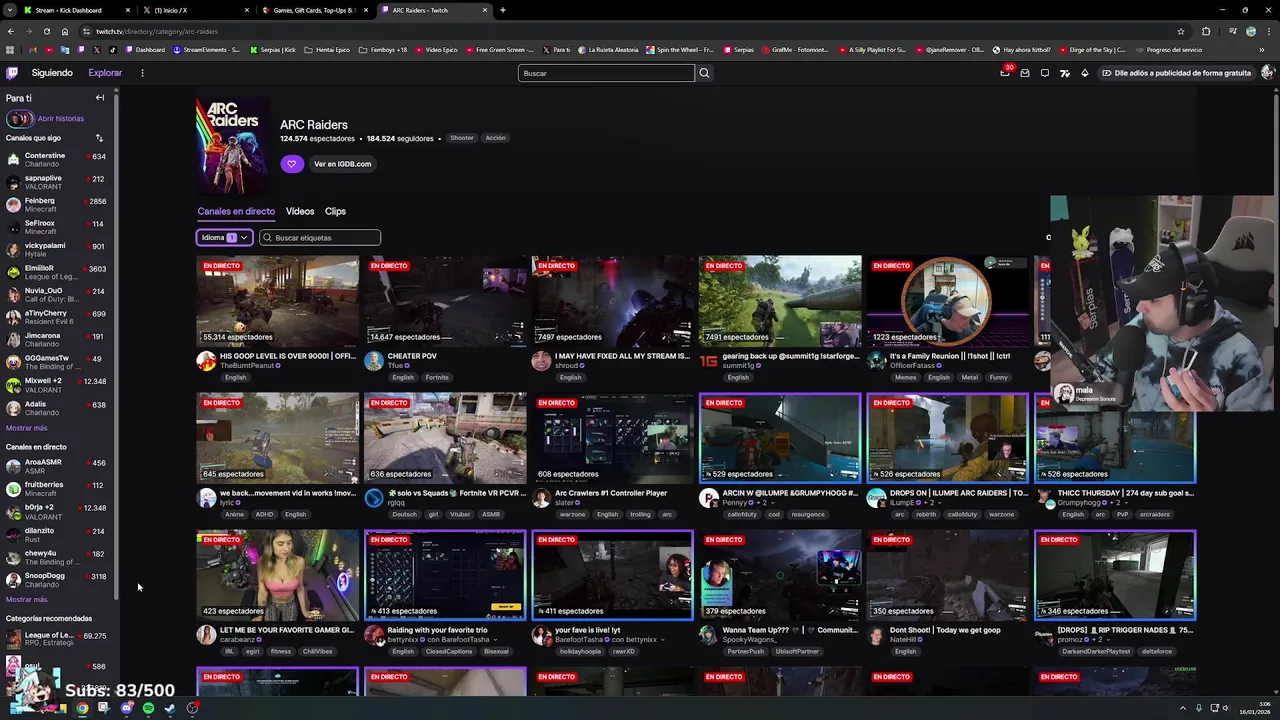Open the ARC Raiders box art

coord(232,146)
